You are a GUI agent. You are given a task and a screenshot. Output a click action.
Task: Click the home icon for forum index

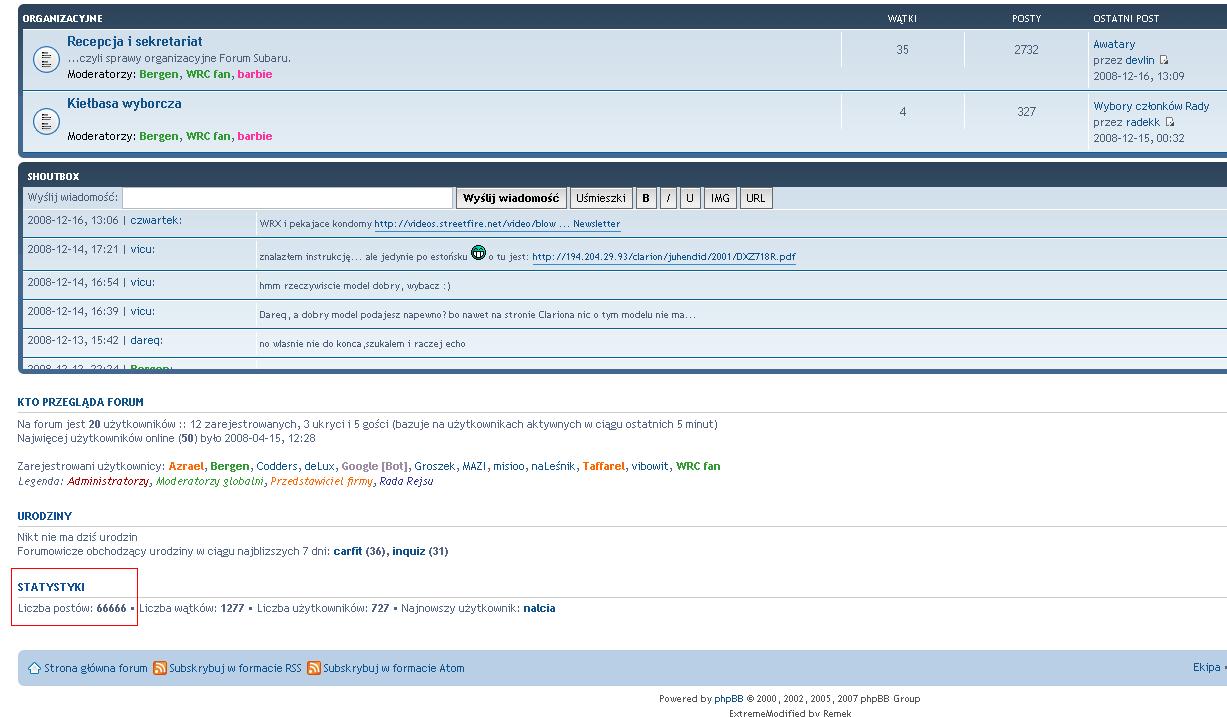(34, 668)
